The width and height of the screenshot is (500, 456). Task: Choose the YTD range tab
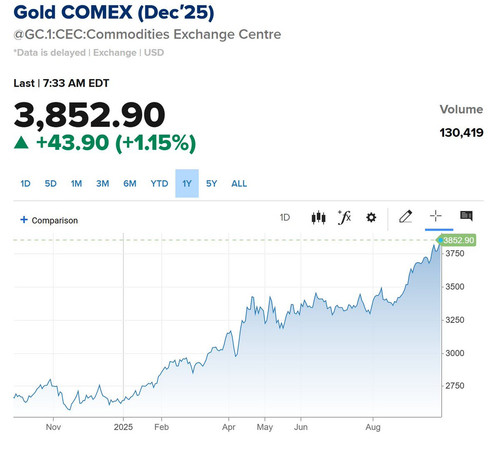coord(159,184)
